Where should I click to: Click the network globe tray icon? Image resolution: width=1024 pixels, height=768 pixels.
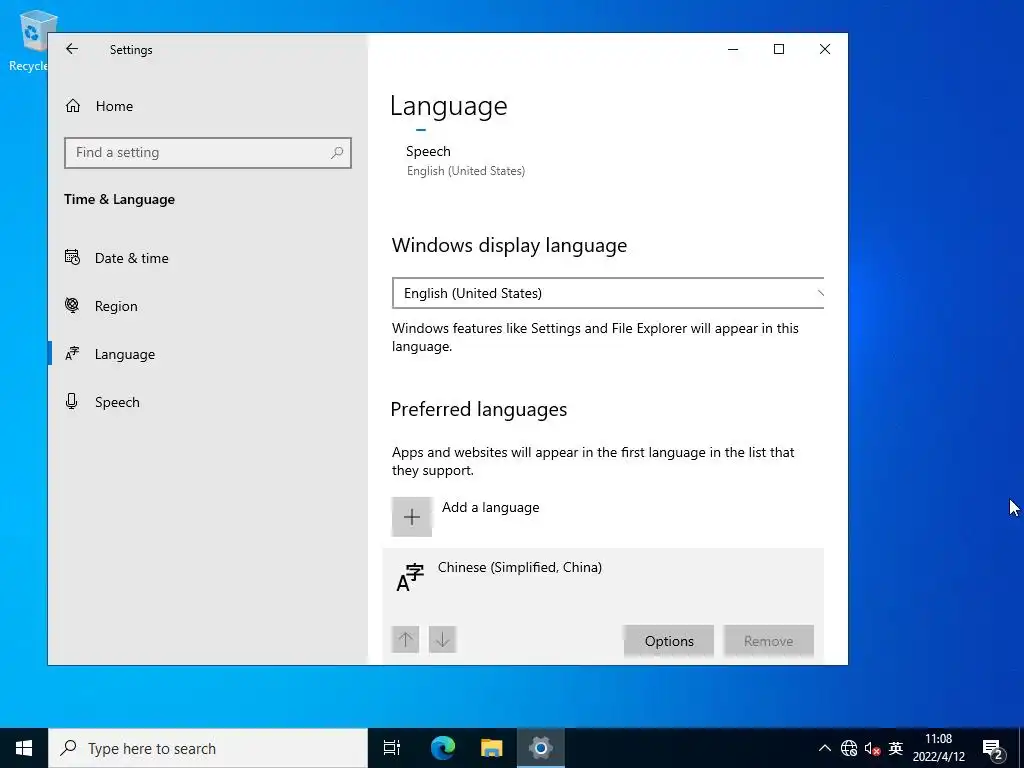[x=849, y=748]
